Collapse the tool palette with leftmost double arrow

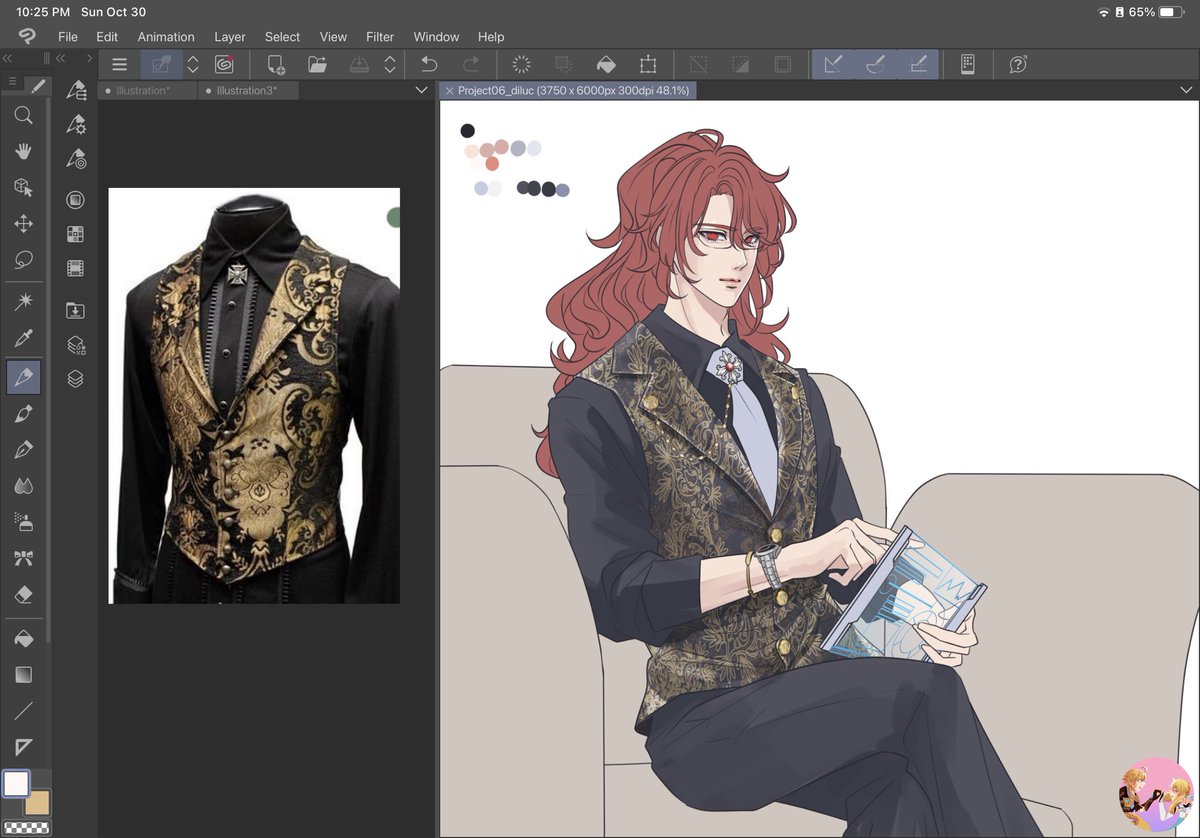[x=8, y=58]
